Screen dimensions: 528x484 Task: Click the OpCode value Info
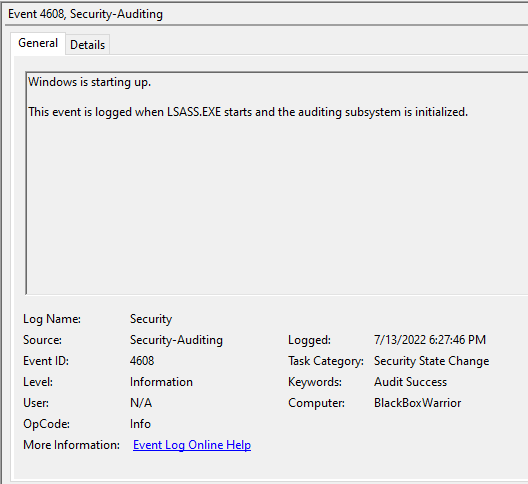point(140,424)
